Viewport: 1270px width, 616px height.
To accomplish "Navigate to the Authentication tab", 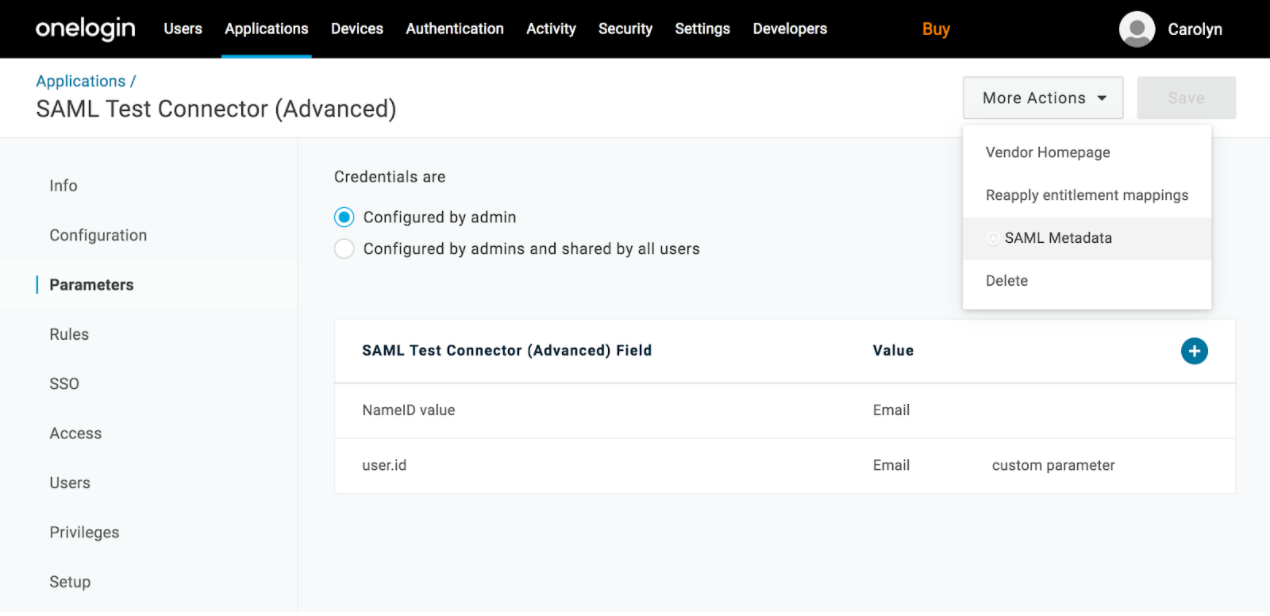I will [454, 29].
